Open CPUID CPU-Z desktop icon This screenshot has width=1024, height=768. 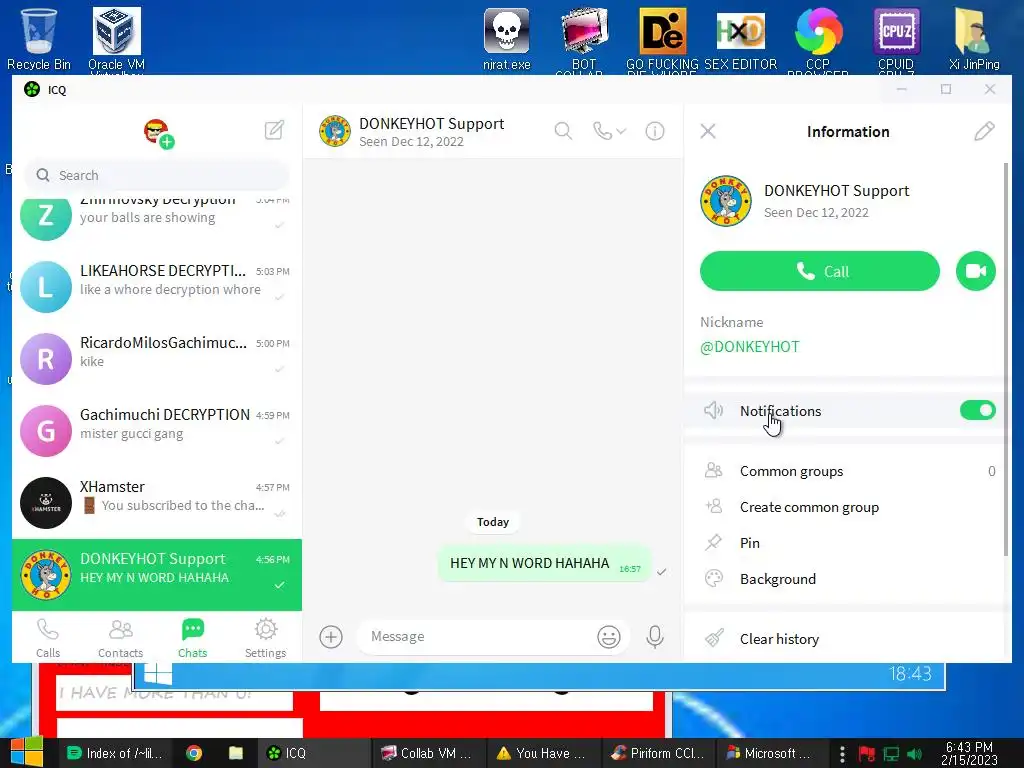[896, 39]
